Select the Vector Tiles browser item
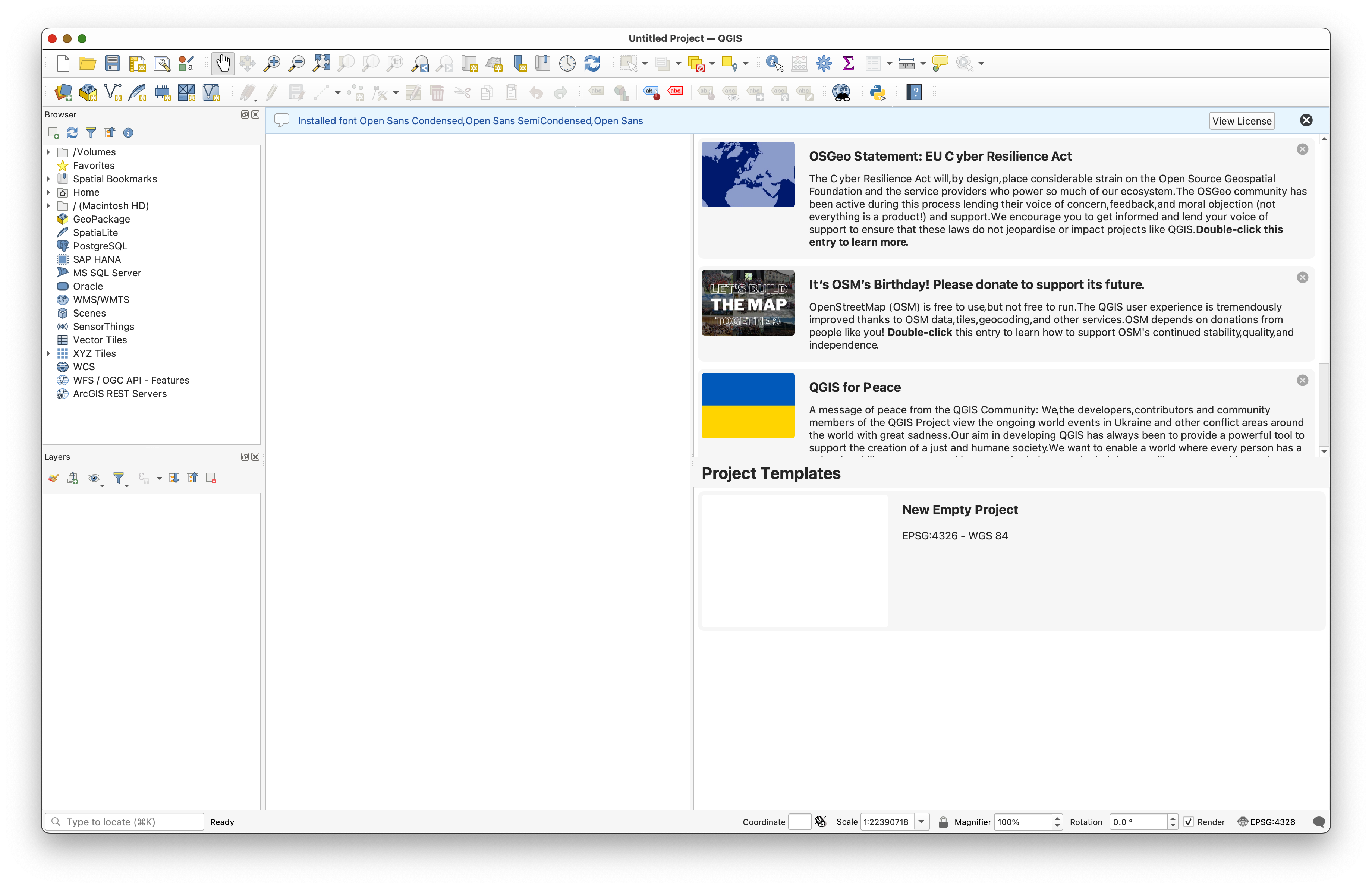Screen dimensions: 1372x888 (100, 340)
